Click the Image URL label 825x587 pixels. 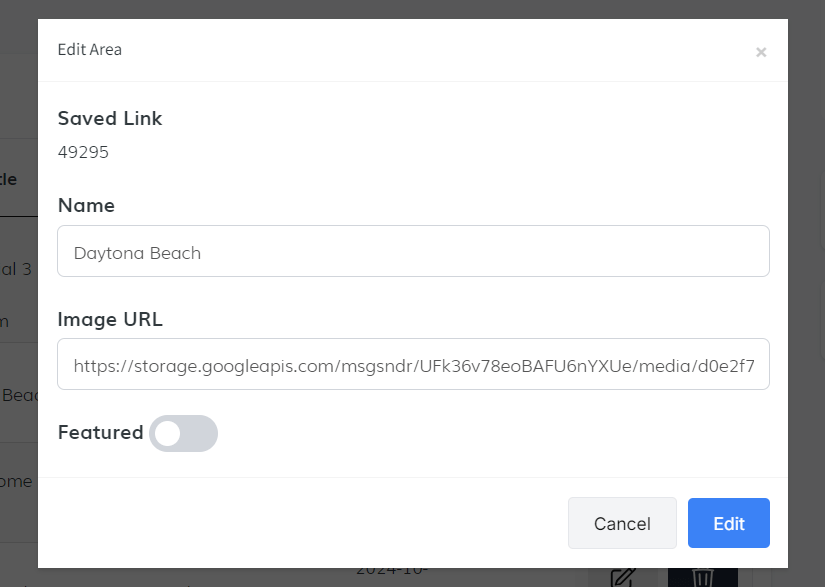pos(110,319)
